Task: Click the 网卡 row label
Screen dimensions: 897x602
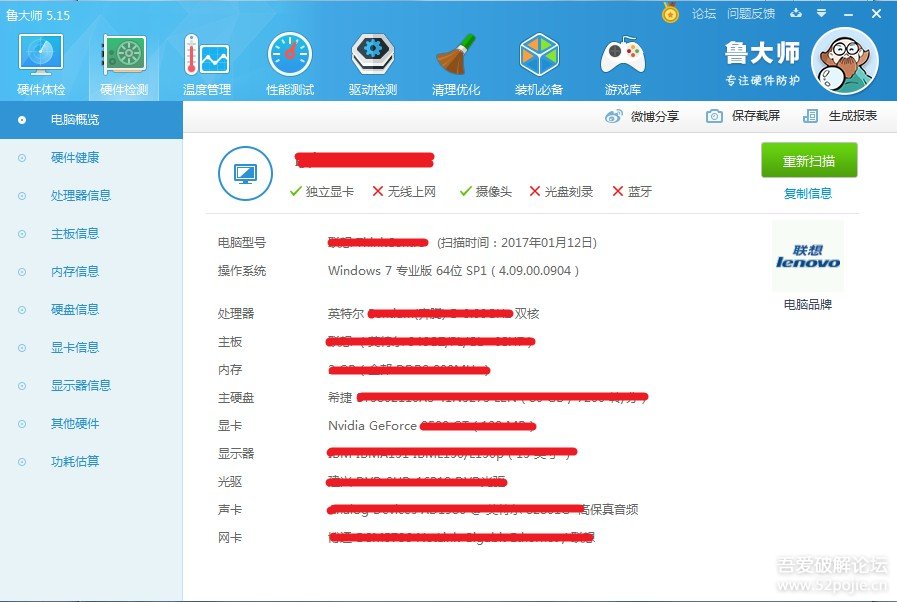Action: [x=230, y=537]
